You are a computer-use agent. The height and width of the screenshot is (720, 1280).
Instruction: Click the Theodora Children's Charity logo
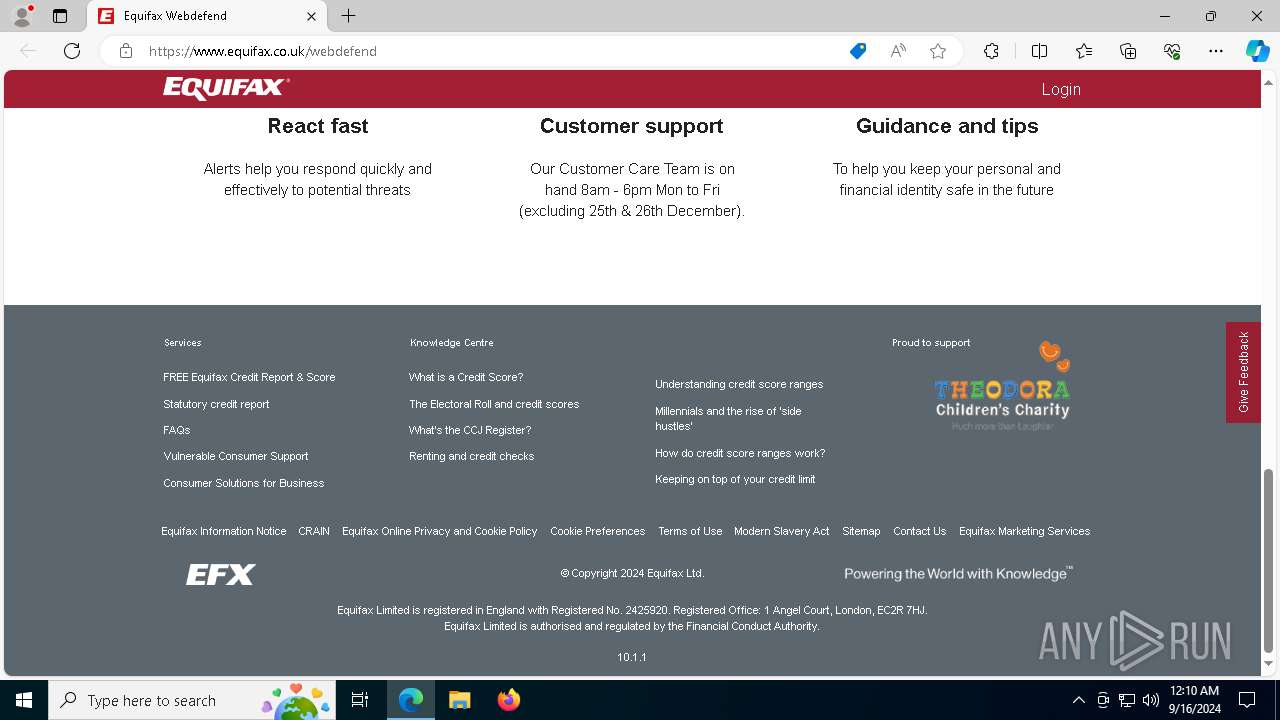[1002, 387]
